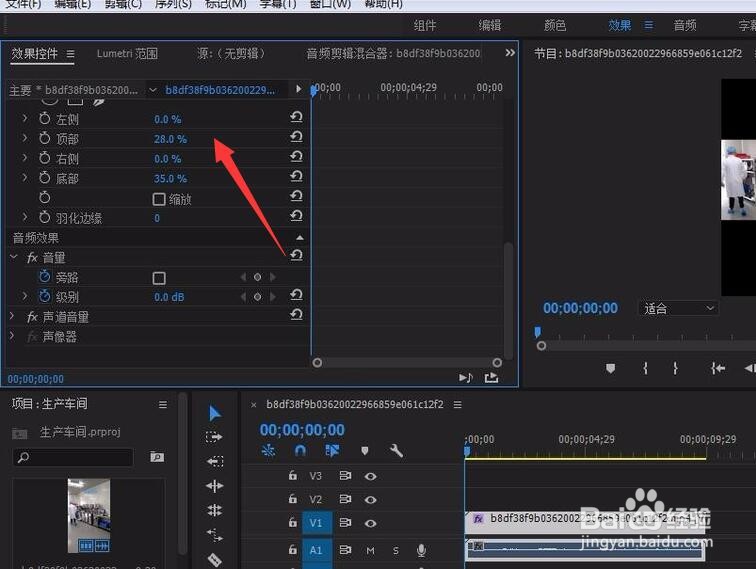The height and width of the screenshot is (569, 756).
Task: Toggle track lock on V1
Action: point(293,522)
